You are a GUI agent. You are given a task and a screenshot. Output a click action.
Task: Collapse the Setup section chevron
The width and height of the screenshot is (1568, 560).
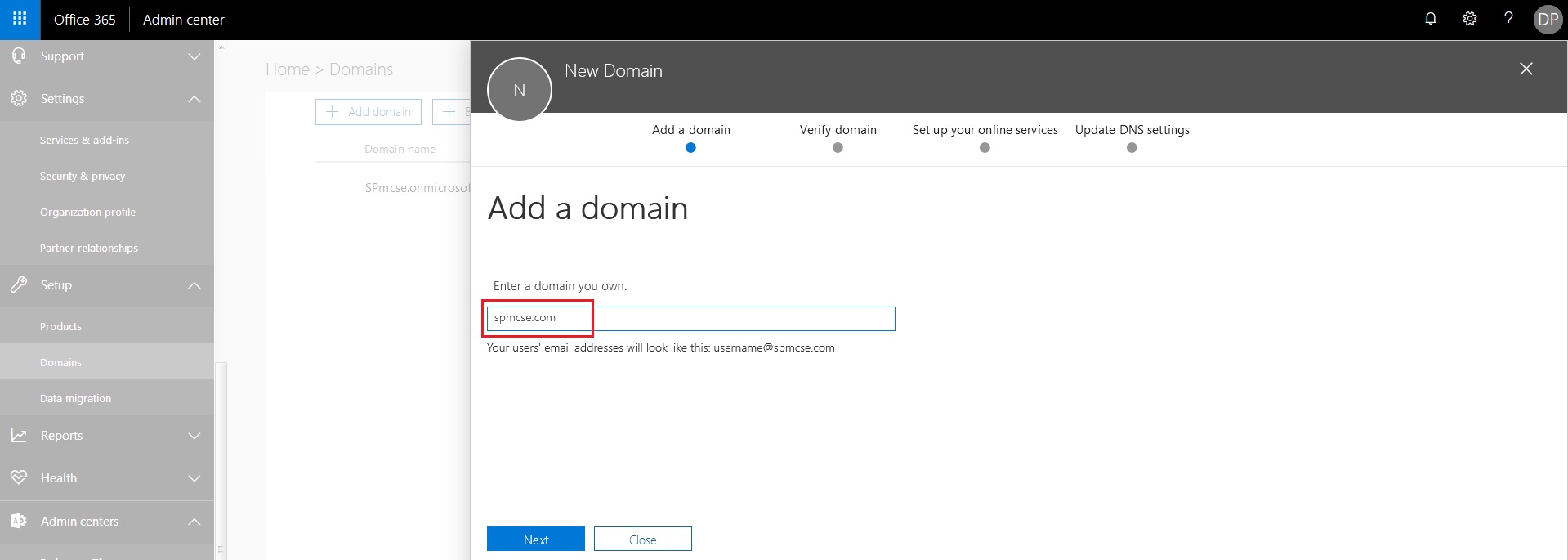click(194, 285)
